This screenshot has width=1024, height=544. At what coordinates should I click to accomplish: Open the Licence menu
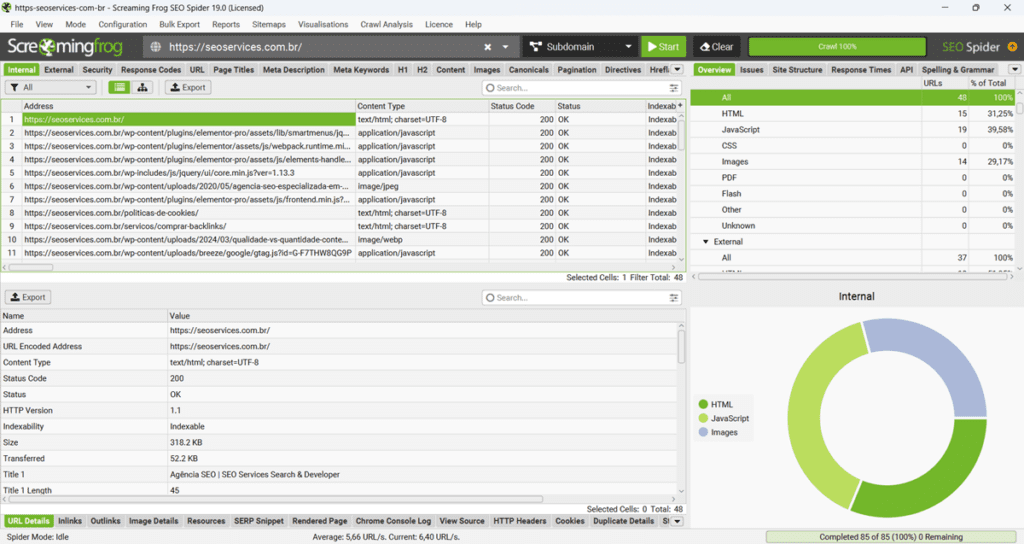click(439, 24)
